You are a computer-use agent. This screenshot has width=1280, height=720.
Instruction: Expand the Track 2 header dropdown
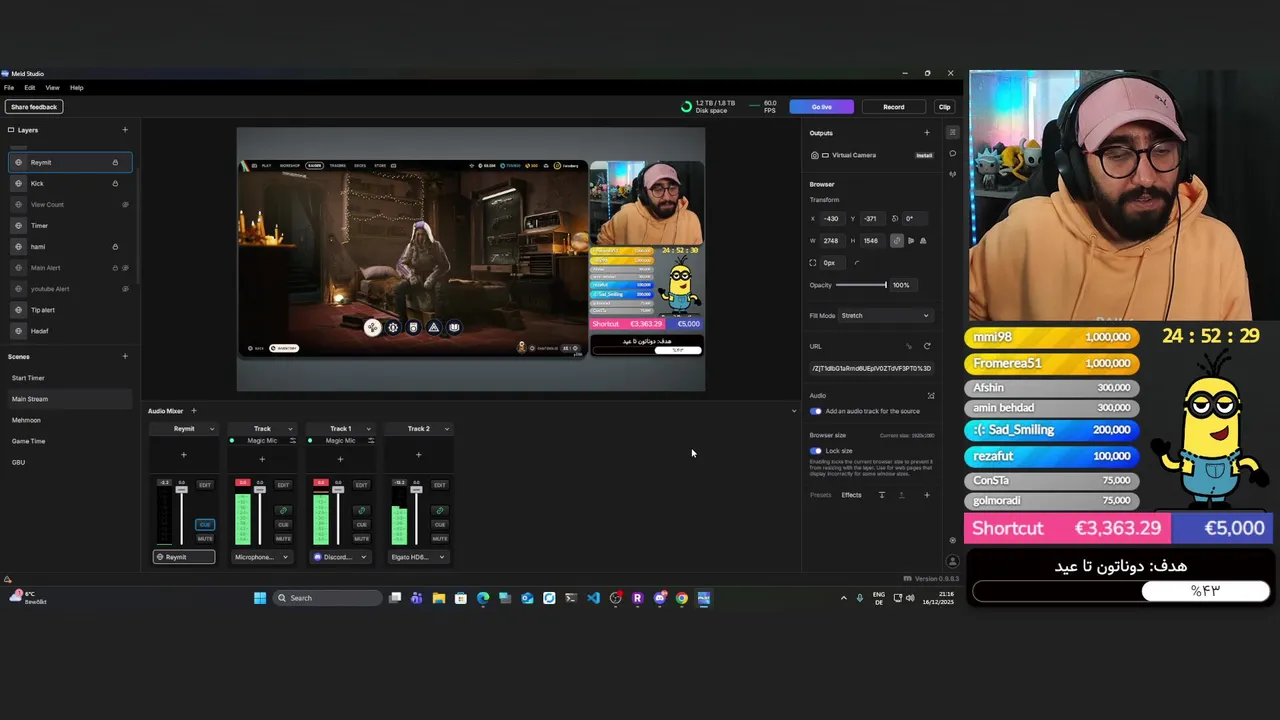pos(446,429)
